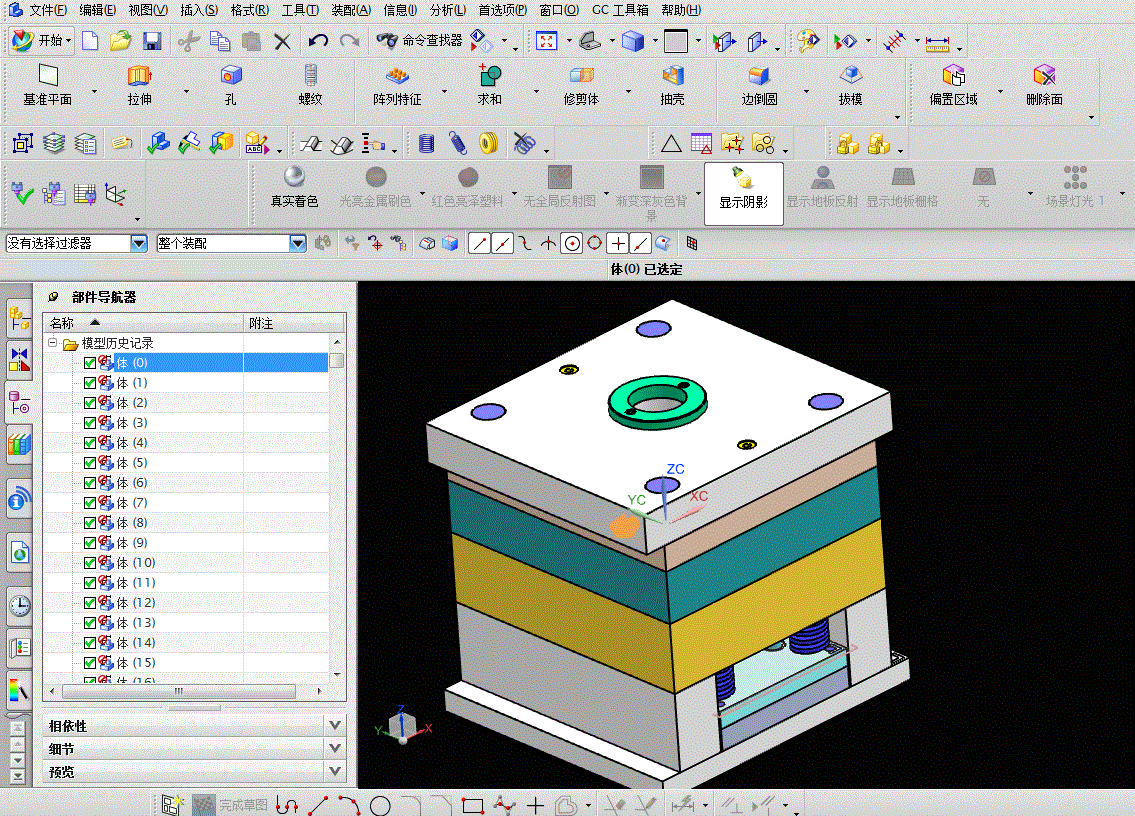Collapse the 模型历史记录 tree node
Screen dimensions: 1135x816
coord(53,342)
